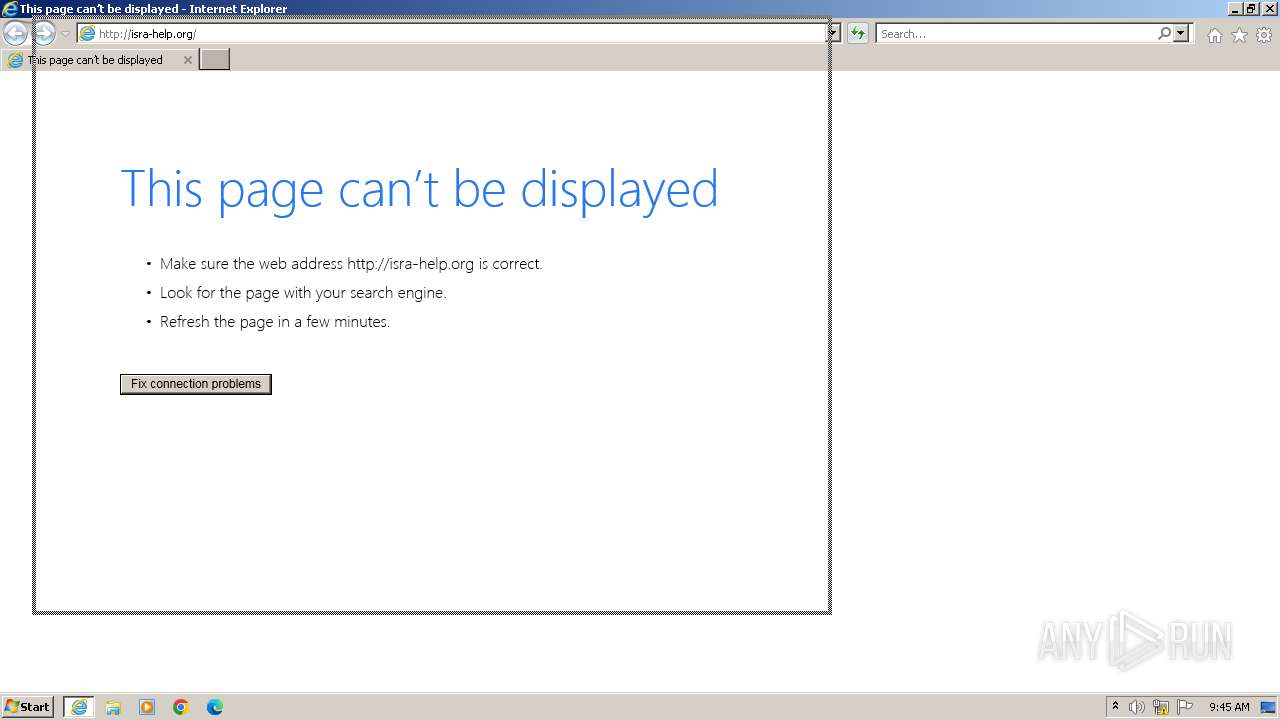The image size is (1280, 720).
Task: Open Internet Explorer from the taskbar
Action: click(x=79, y=707)
